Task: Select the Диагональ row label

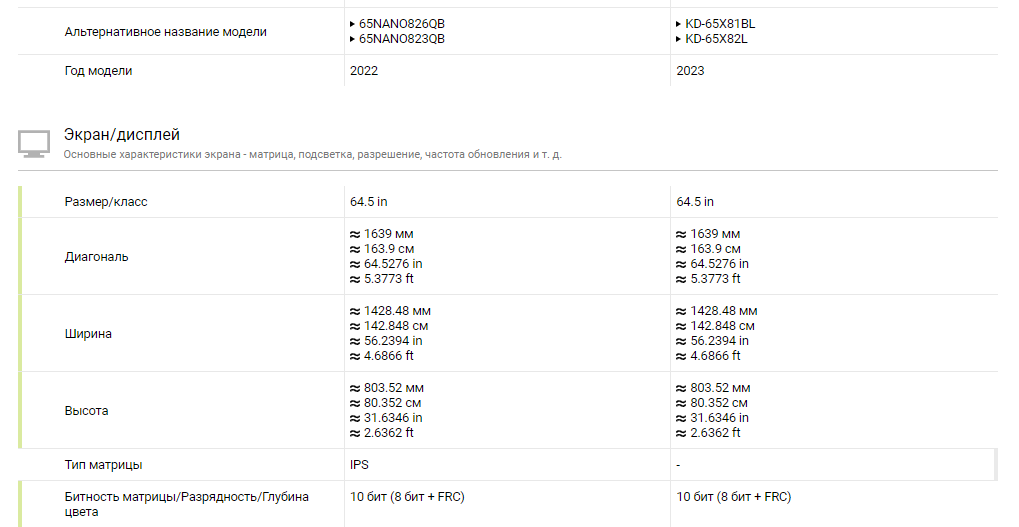Action: pos(96,257)
